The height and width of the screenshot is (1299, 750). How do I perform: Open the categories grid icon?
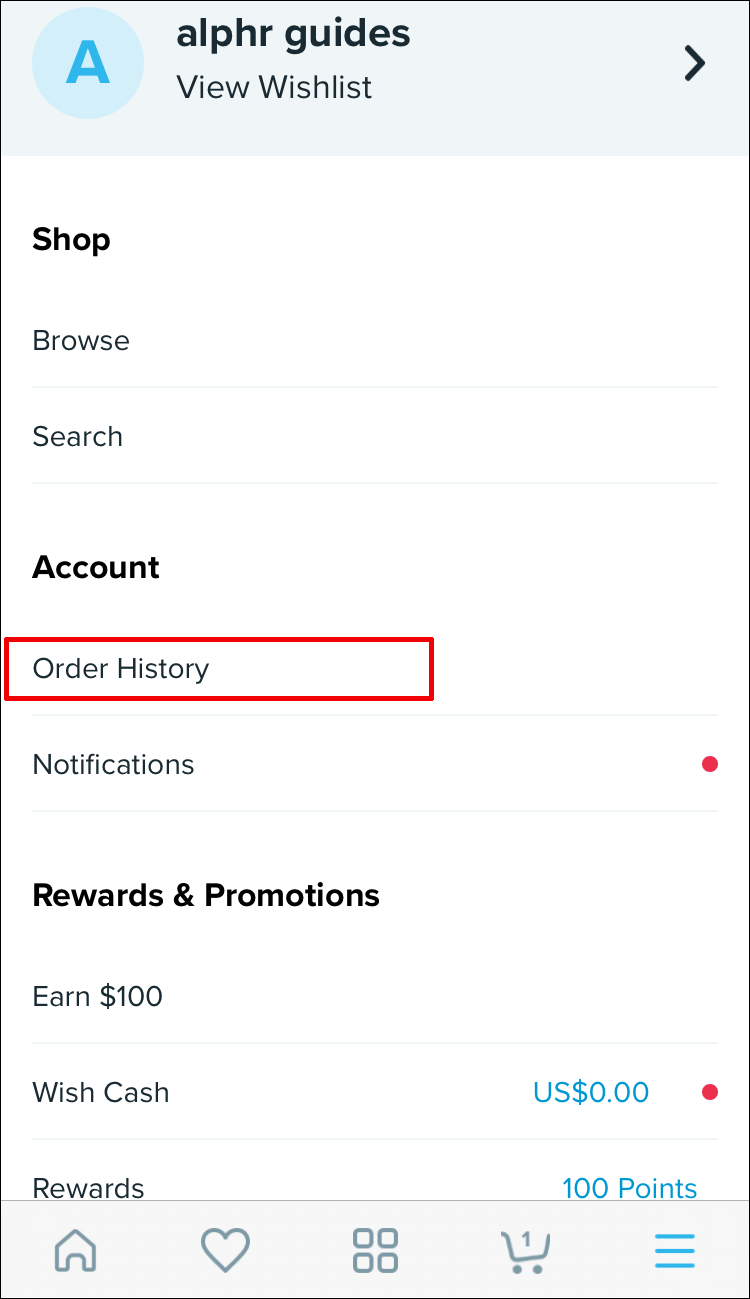pos(375,1250)
